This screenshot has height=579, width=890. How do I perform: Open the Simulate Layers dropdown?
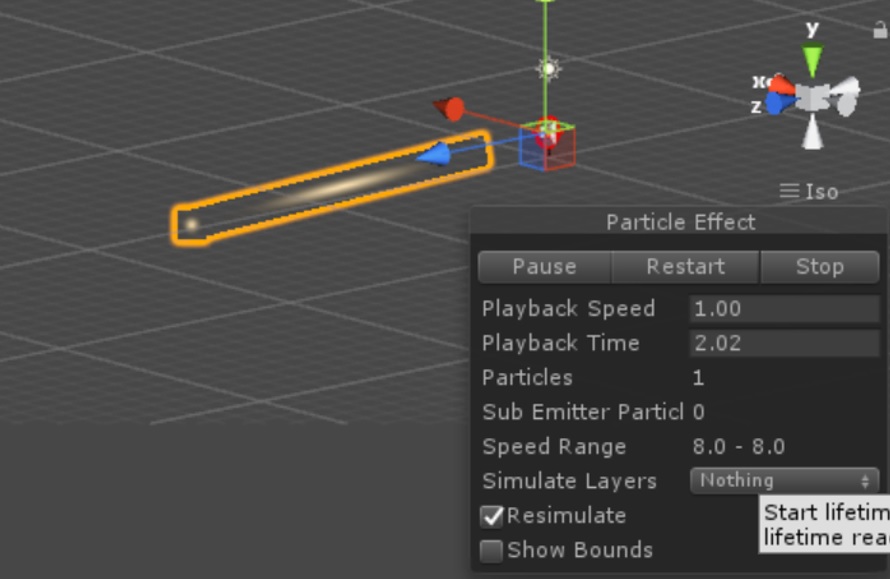point(784,481)
